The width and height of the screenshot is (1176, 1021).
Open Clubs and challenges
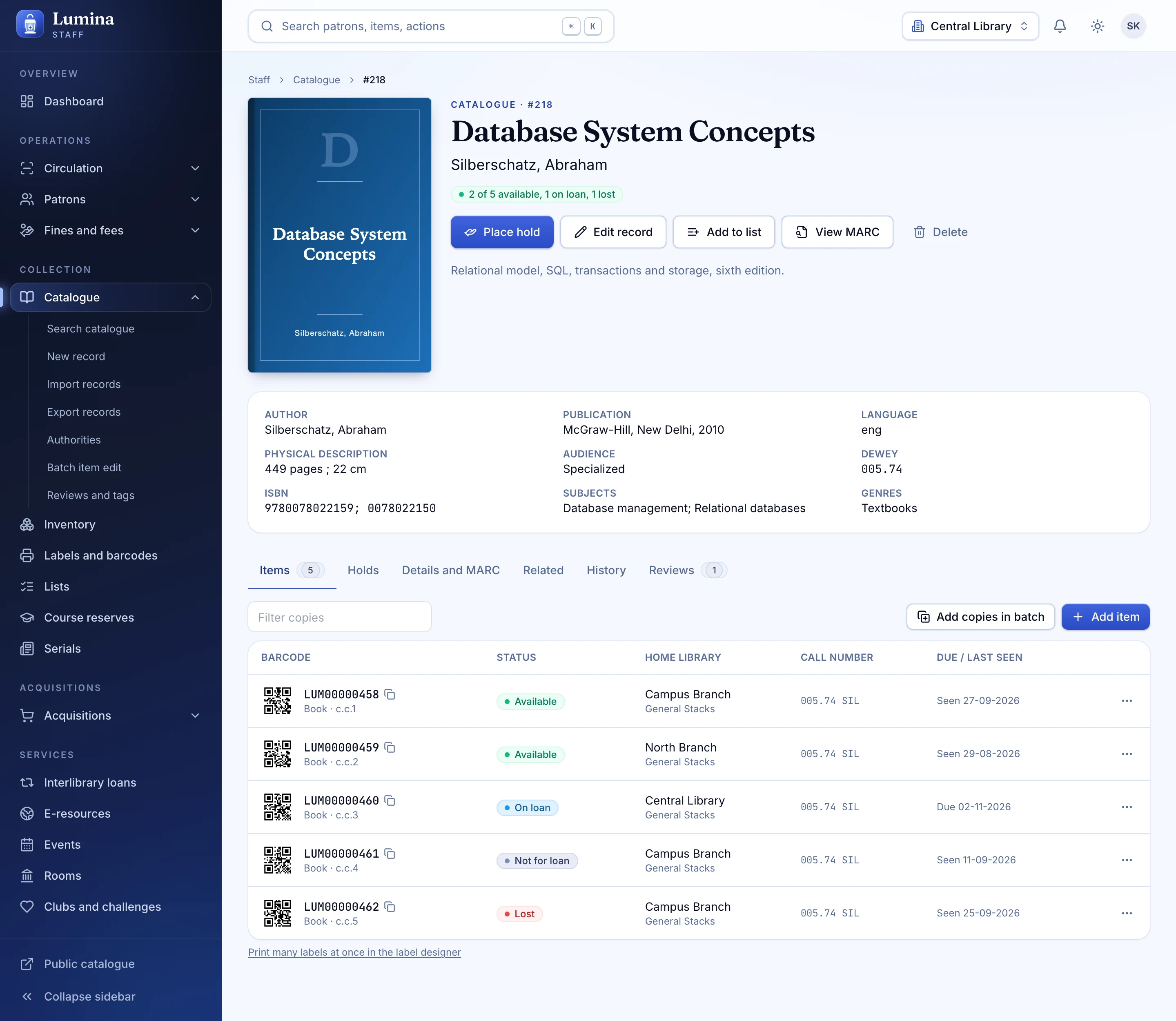point(111,907)
